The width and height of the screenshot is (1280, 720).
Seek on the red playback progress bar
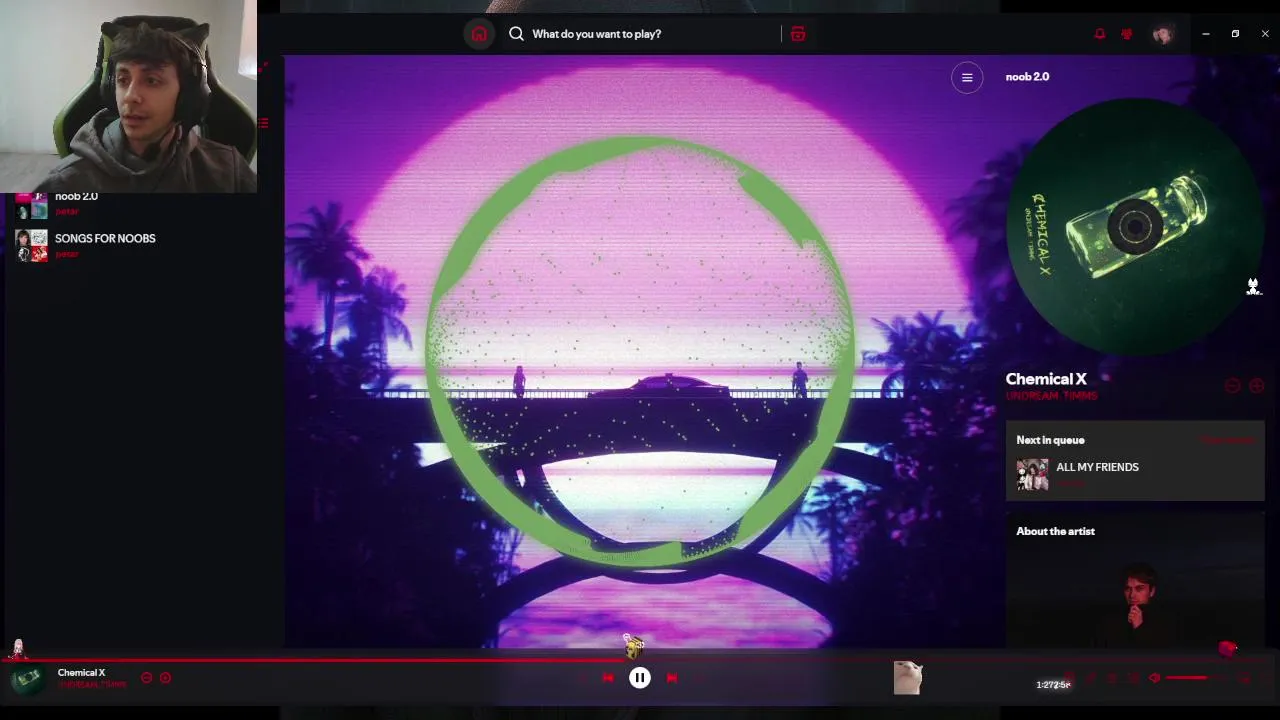tap(640, 660)
